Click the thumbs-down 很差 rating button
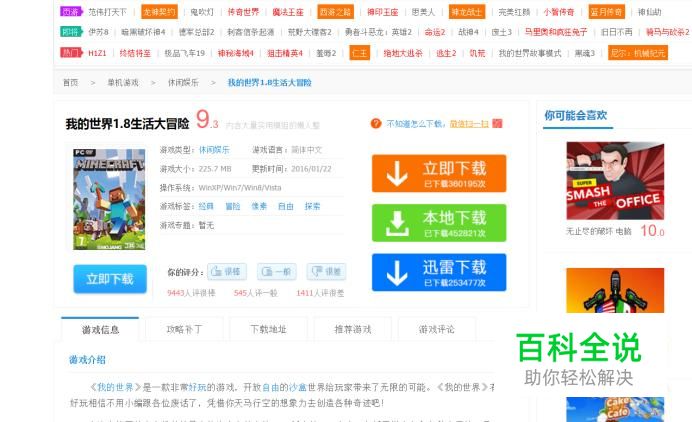This screenshot has height=422, width=692. 327,271
